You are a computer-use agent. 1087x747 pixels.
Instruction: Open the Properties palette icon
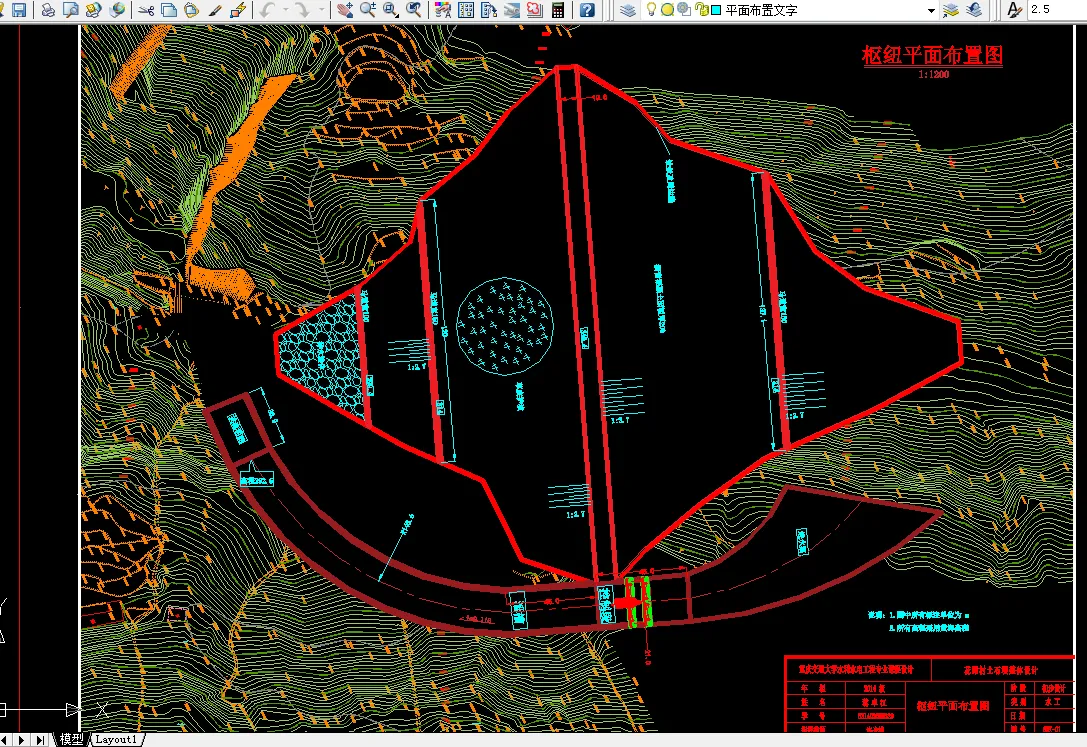coord(443,10)
